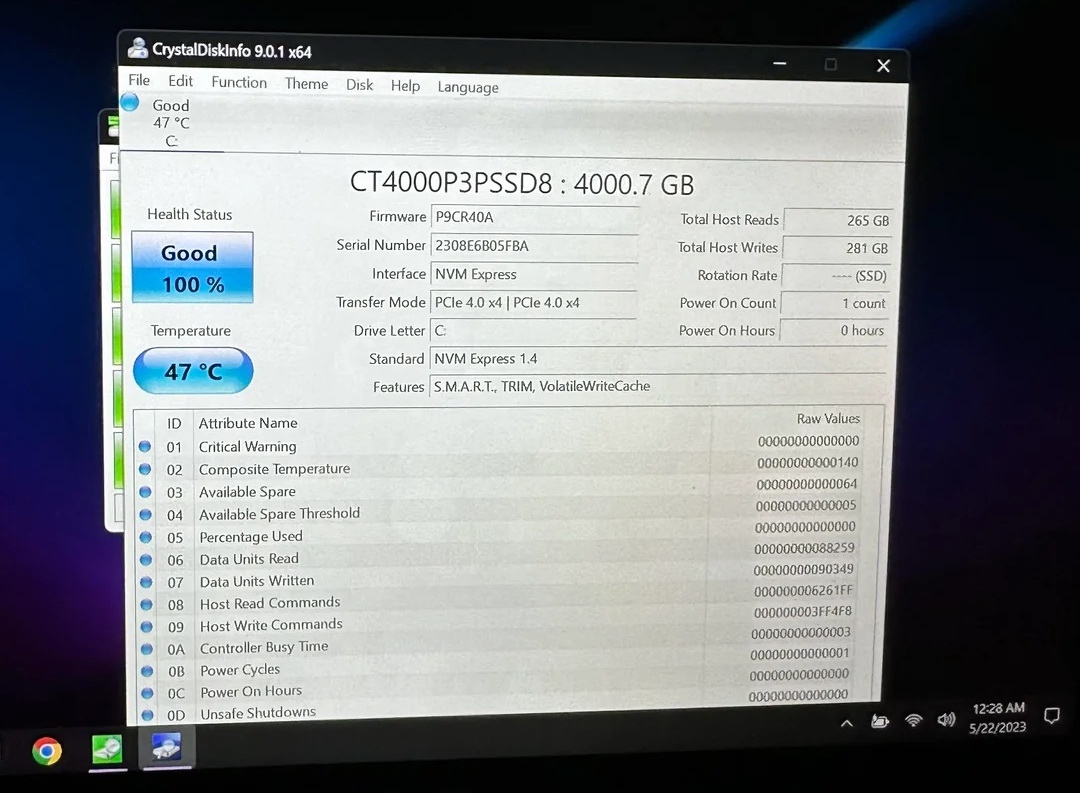Click the 47 °C temperature button
1080x793 pixels.
(193, 371)
